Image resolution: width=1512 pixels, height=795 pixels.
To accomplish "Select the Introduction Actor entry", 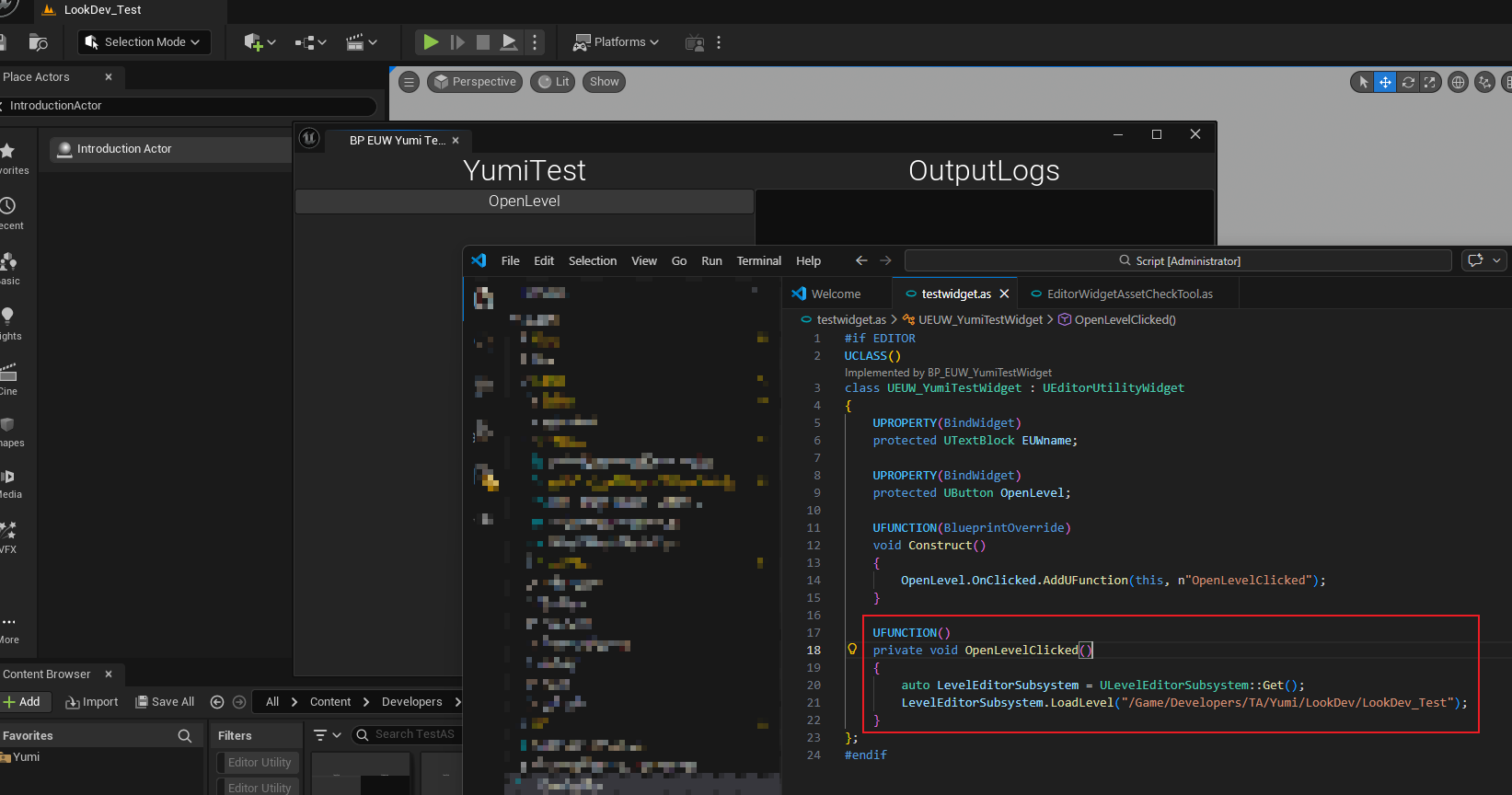I will coord(170,149).
